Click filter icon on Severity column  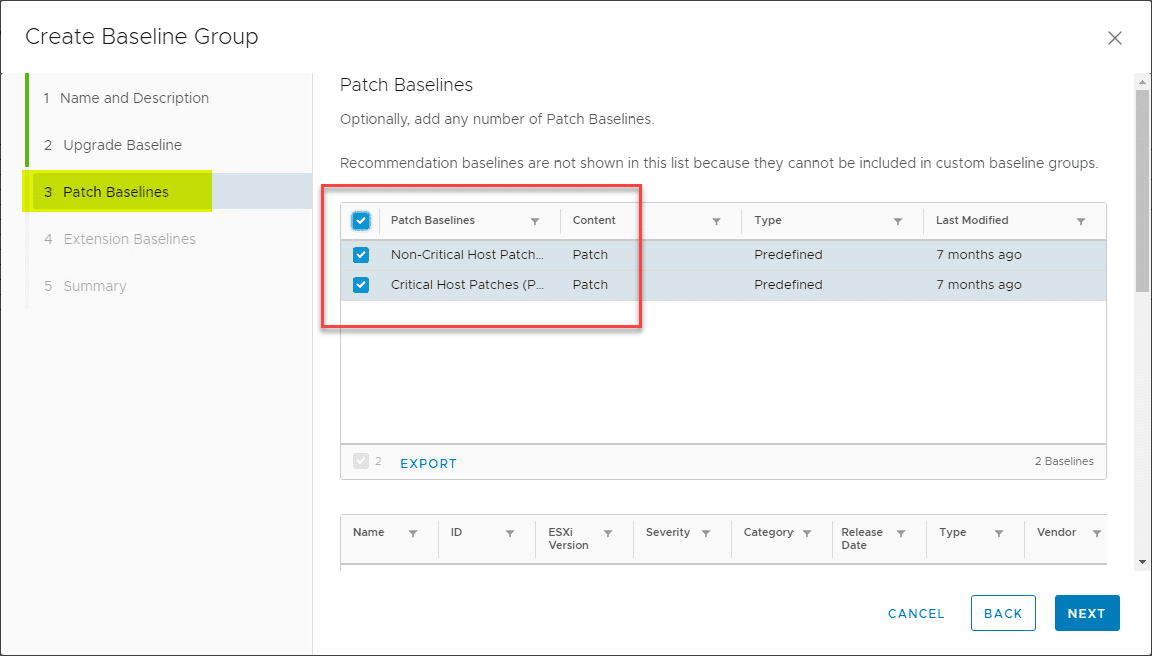coord(706,534)
